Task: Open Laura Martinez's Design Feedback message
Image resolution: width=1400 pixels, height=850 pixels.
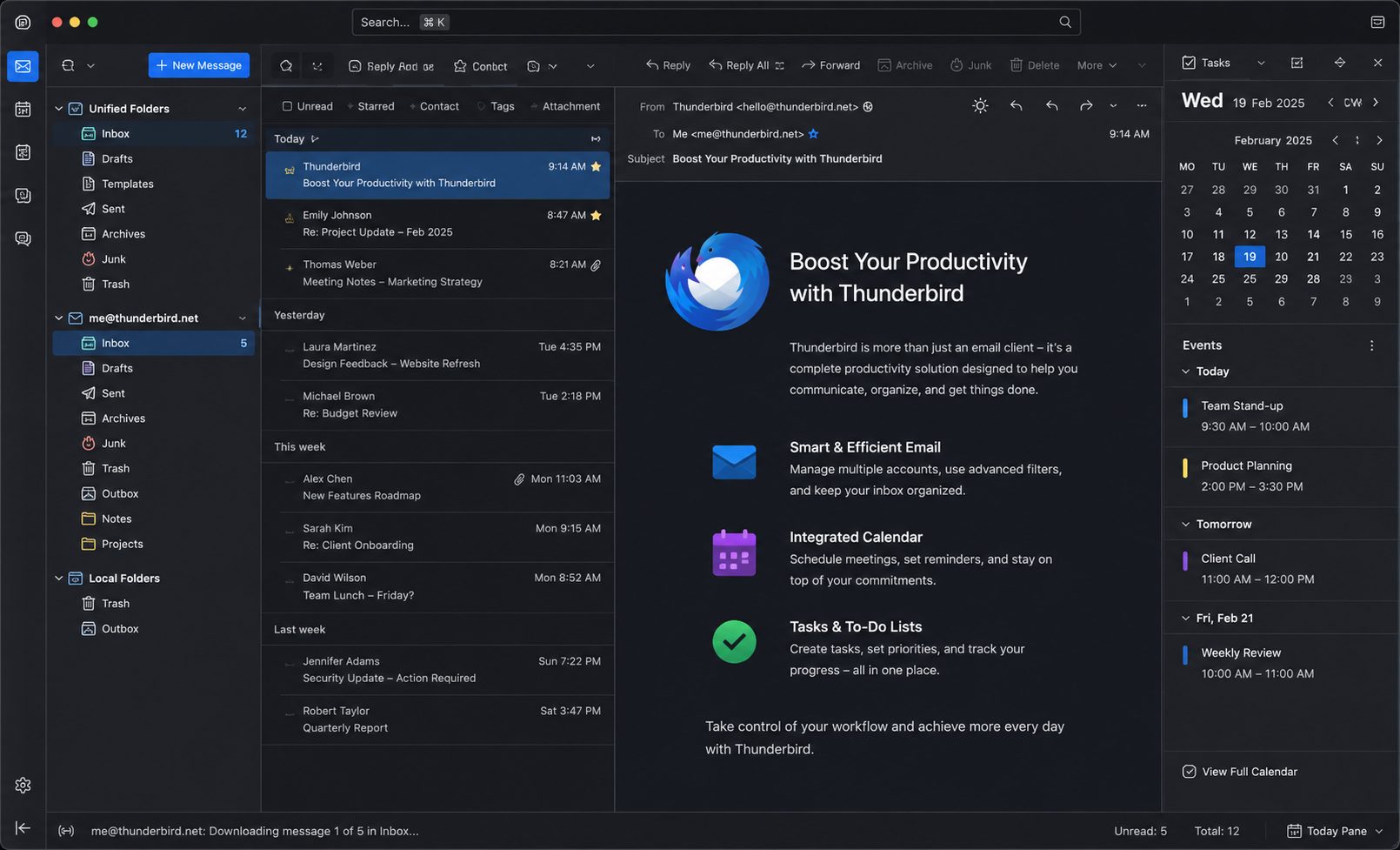Action: [x=438, y=356]
